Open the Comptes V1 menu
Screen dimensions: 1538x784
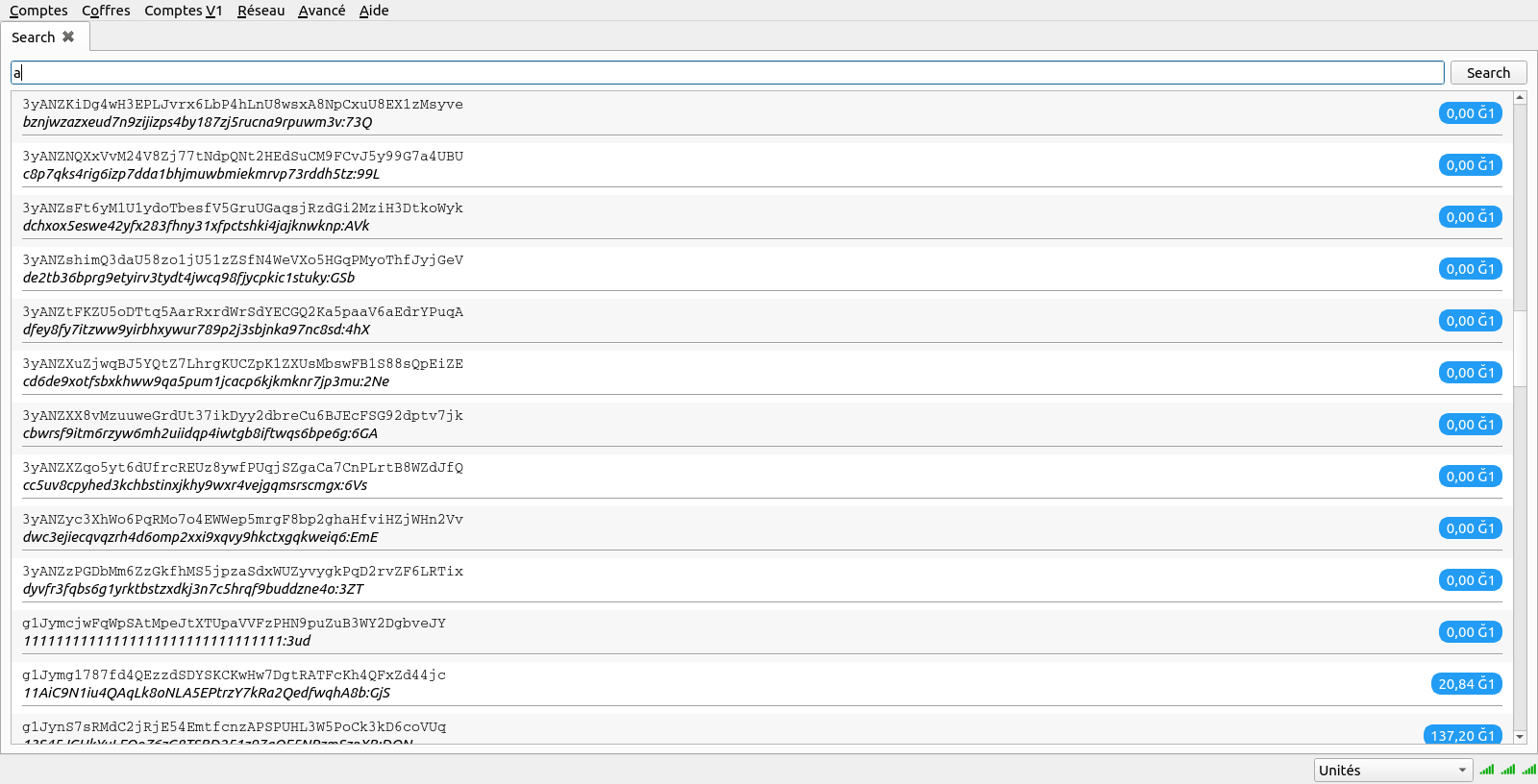pos(183,11)
